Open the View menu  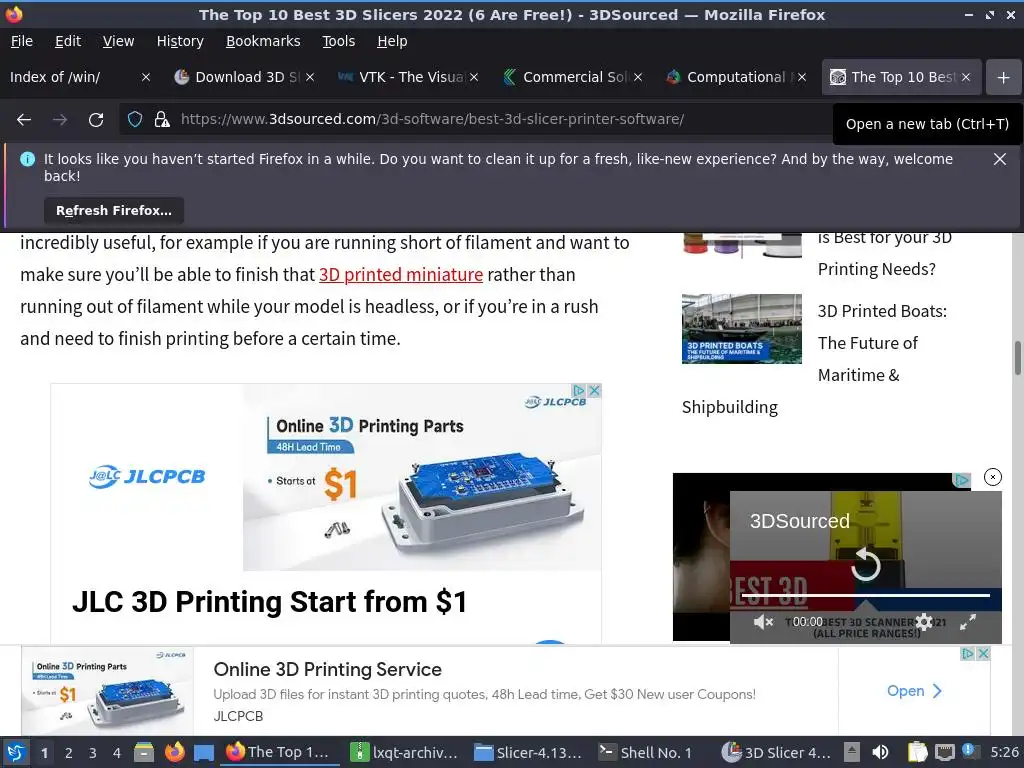point(118,41)
